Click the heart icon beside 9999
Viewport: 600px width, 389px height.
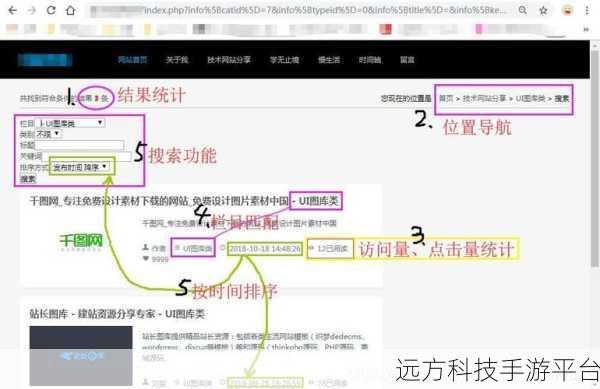point(145,259)
